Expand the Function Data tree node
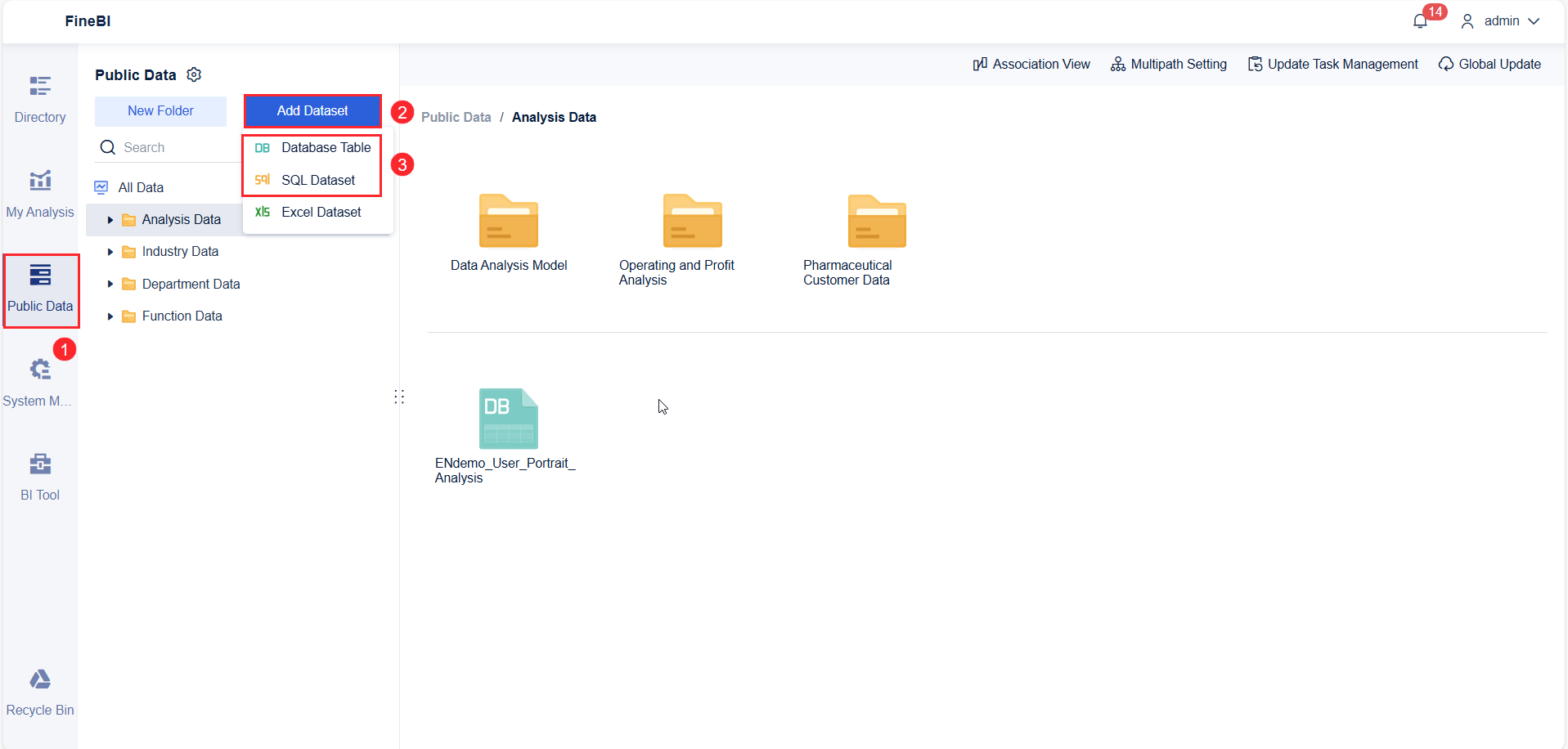The height and width of the screenshot is (749, 1568). point(110,316)
